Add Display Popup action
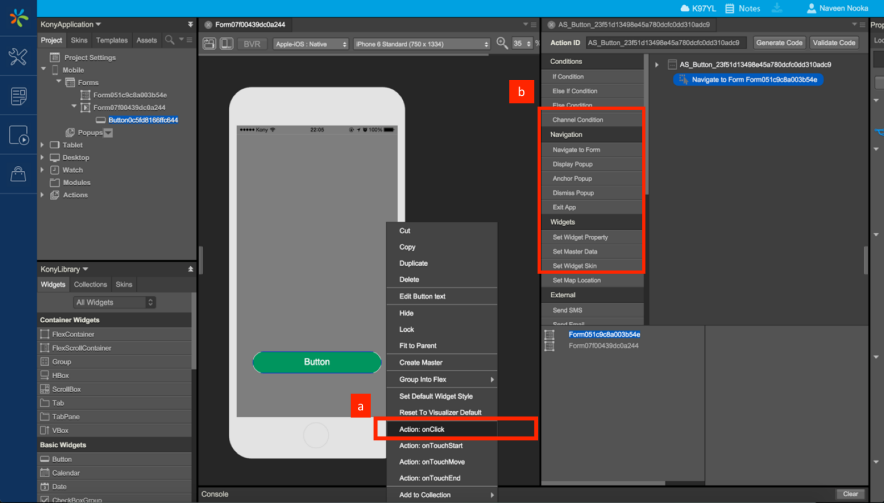This screenshot has width=884, height=503. 593,164
